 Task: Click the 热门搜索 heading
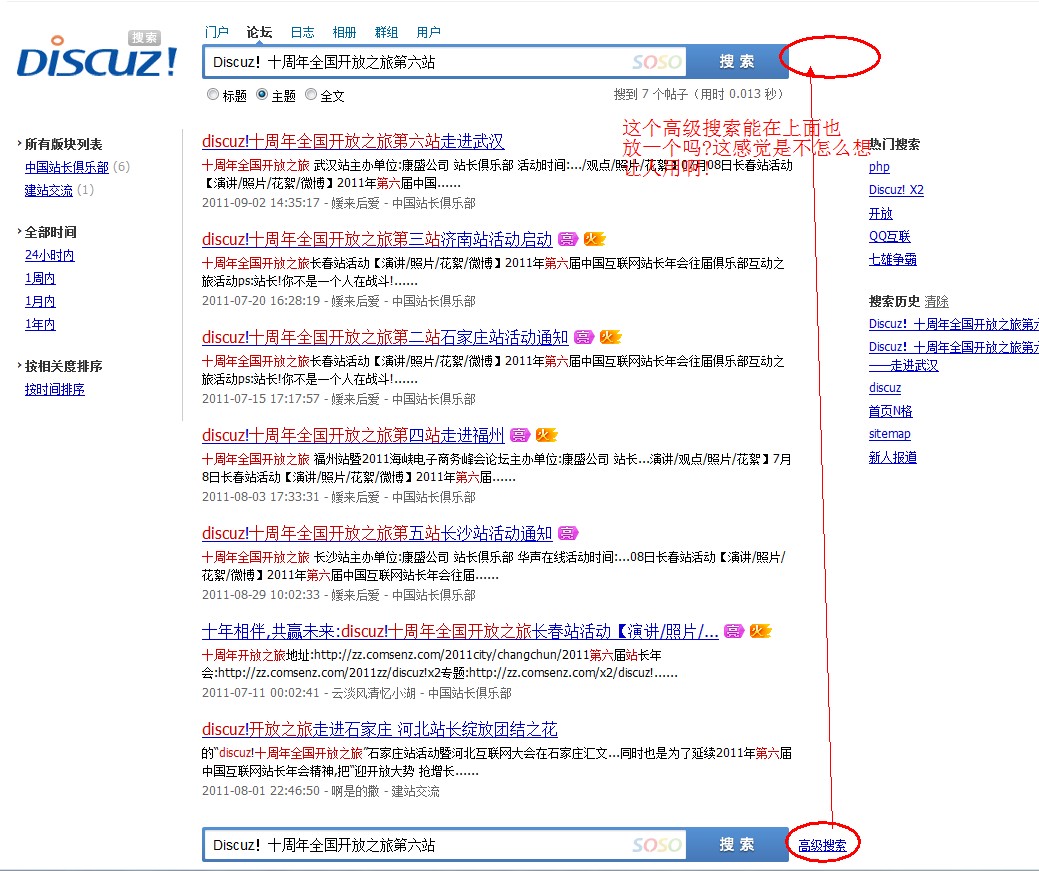[895, 144]
